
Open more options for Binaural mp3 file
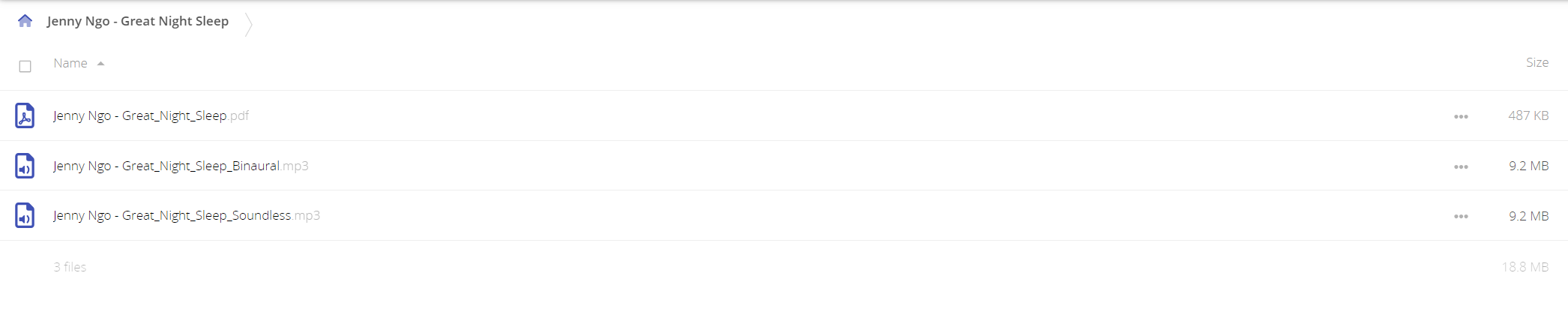pos(1461,166)
